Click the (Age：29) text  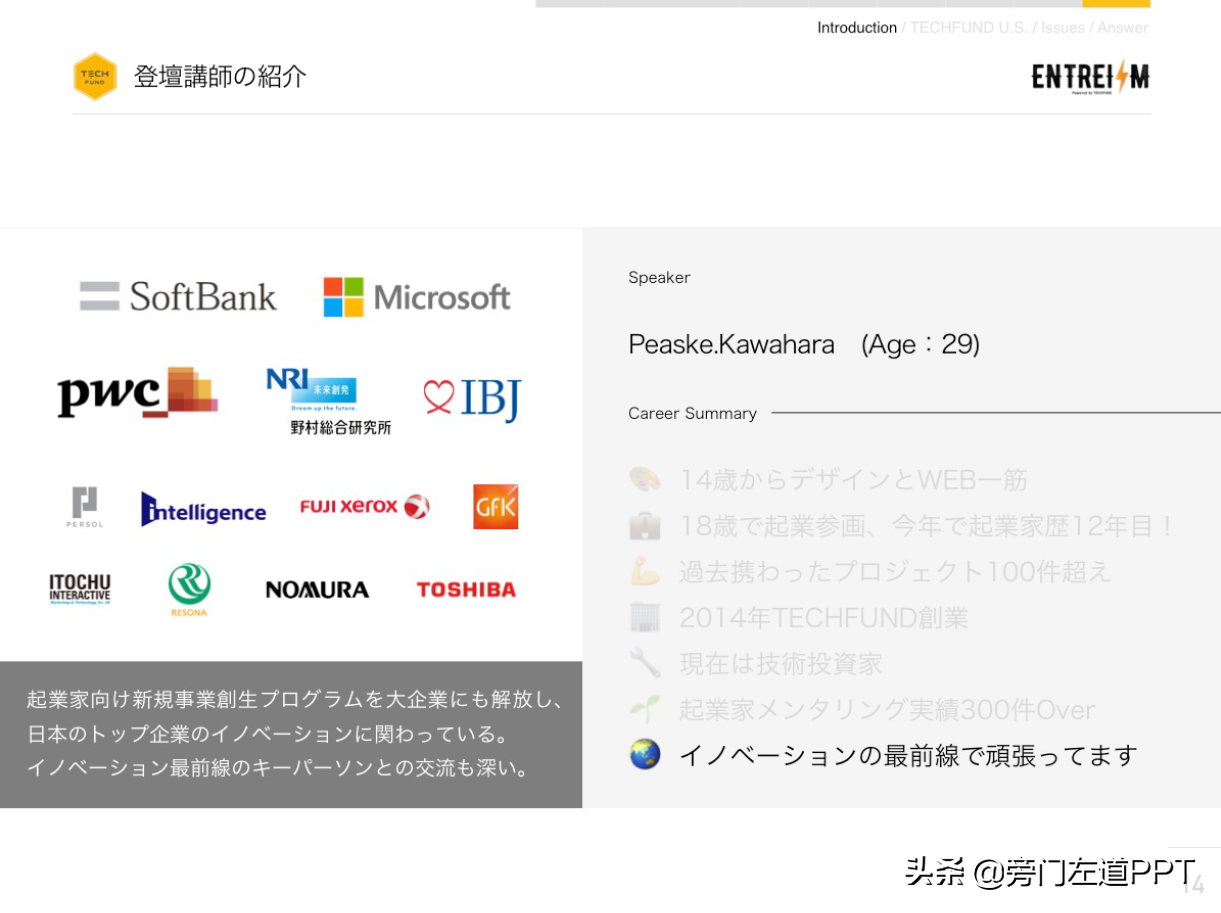[x=920, y=345]
